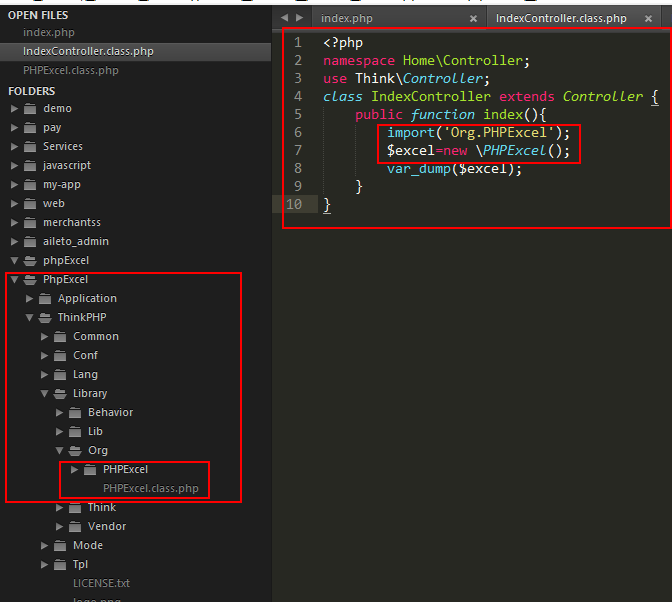Screen dimensions: 672x602
Task: Click the open ThinkPHP folder icon
Action: (45, 317)
